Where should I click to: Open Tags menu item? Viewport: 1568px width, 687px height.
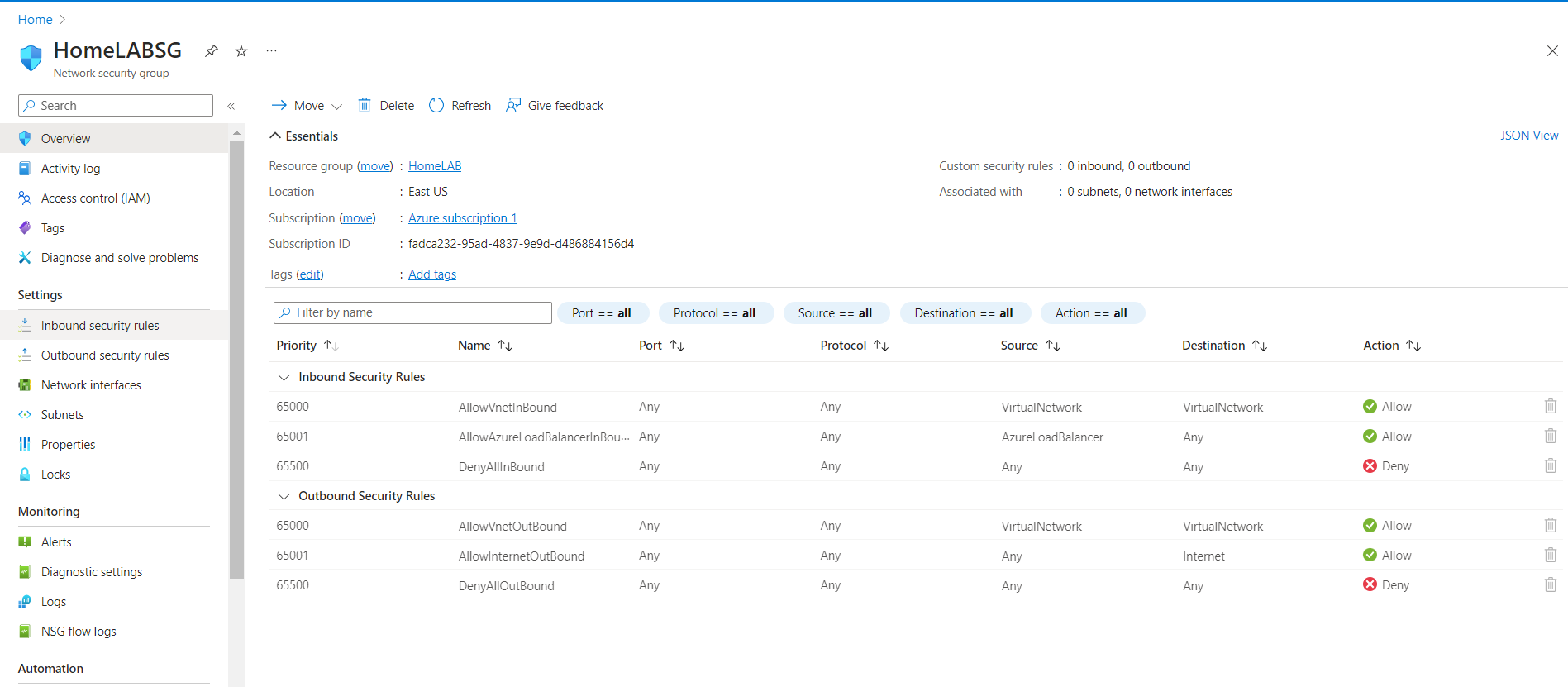pyautogui.click(x=114, y=228)
